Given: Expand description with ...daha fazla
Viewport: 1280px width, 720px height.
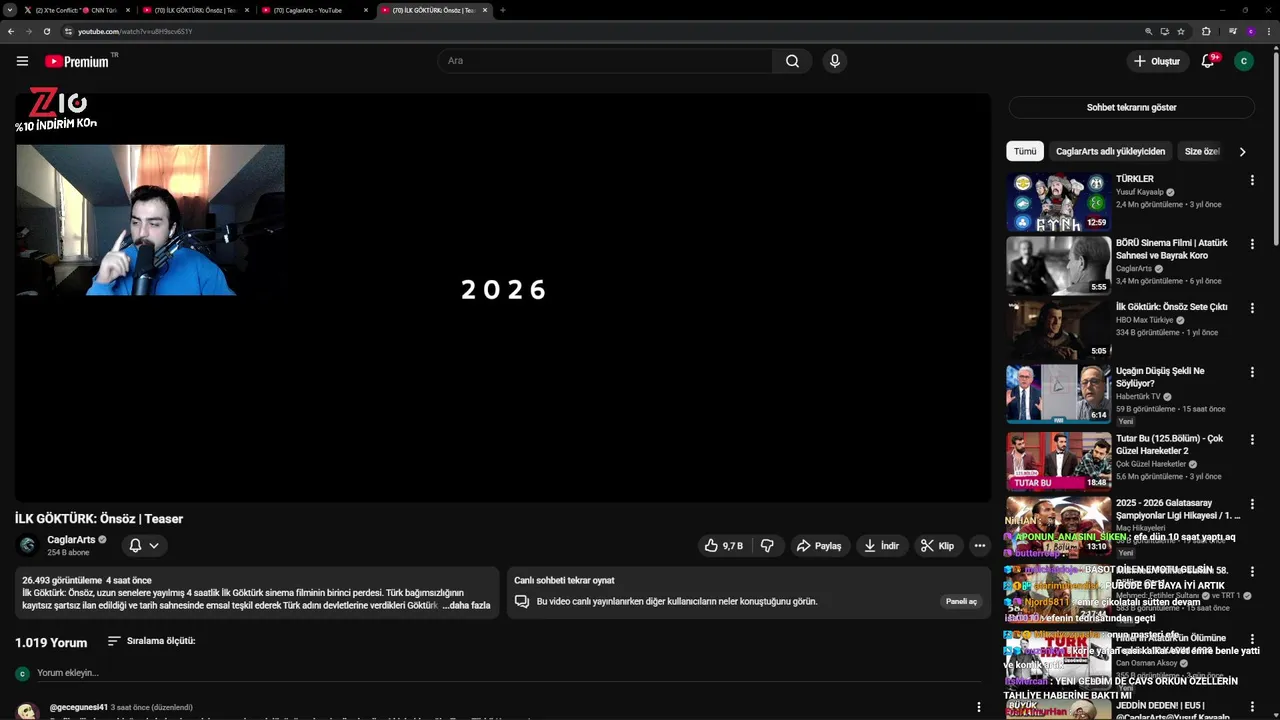Looking at the screenshot, I should (466, 605).
